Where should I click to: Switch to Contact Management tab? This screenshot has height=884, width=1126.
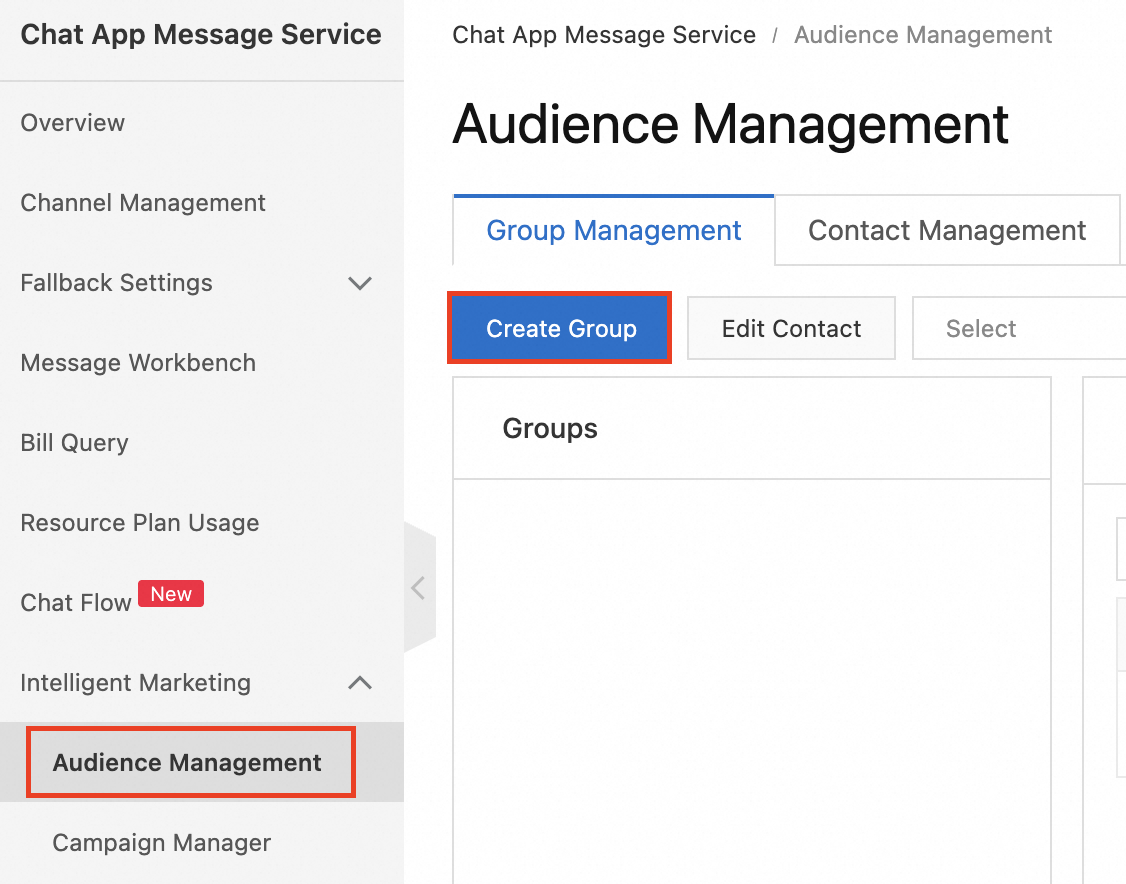[x=946, y=231]
